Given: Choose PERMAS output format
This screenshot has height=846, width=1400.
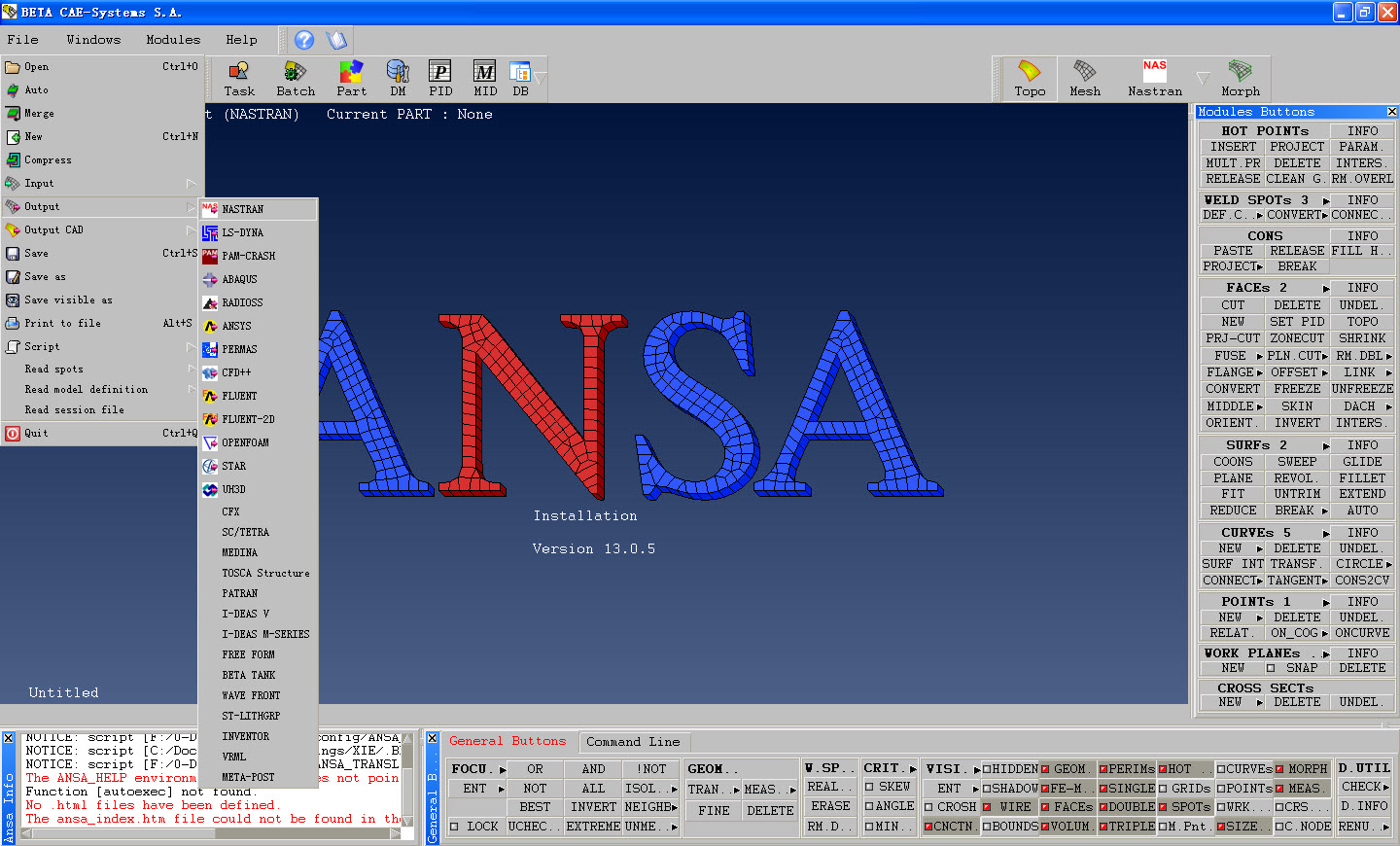Looking at the screenshot, I should 259,349.
